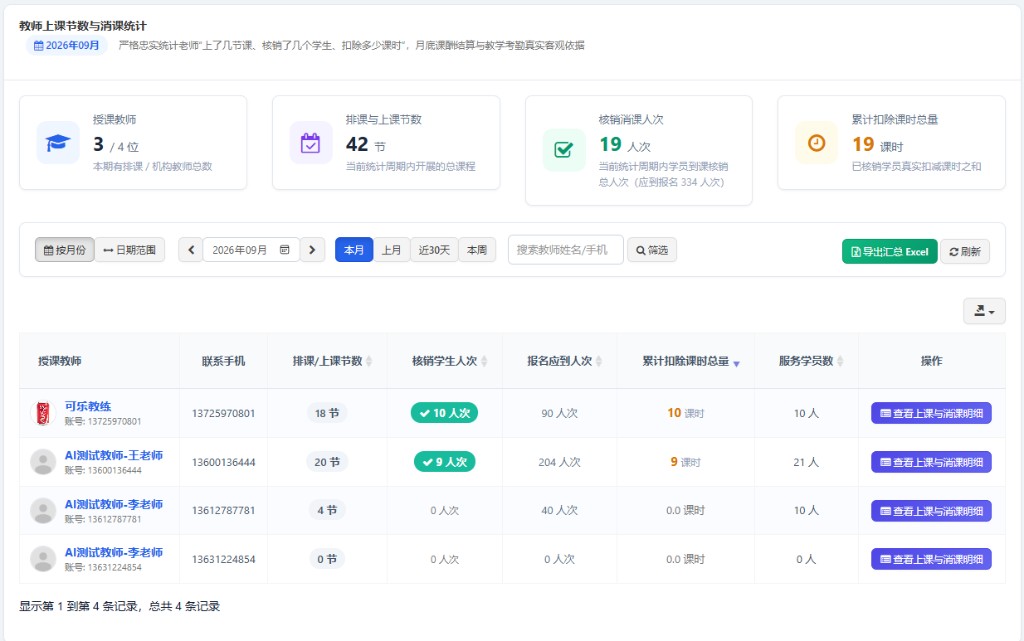The height and width of the screenshot is (641, 1024).
Task: Open AI测试教师-王老师 teacher link
Action: 114,455
